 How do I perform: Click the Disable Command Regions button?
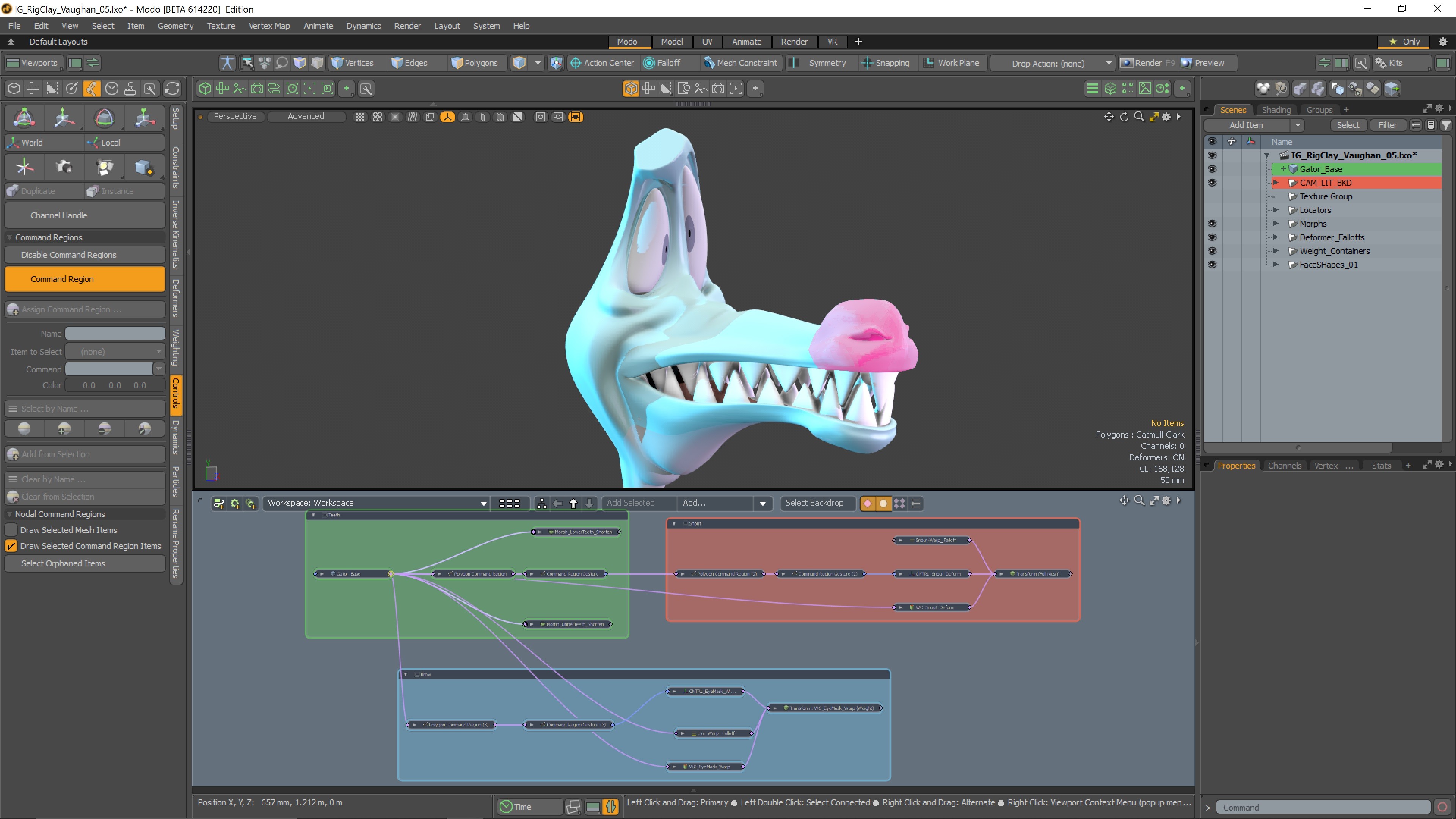[x=84, y=254]
